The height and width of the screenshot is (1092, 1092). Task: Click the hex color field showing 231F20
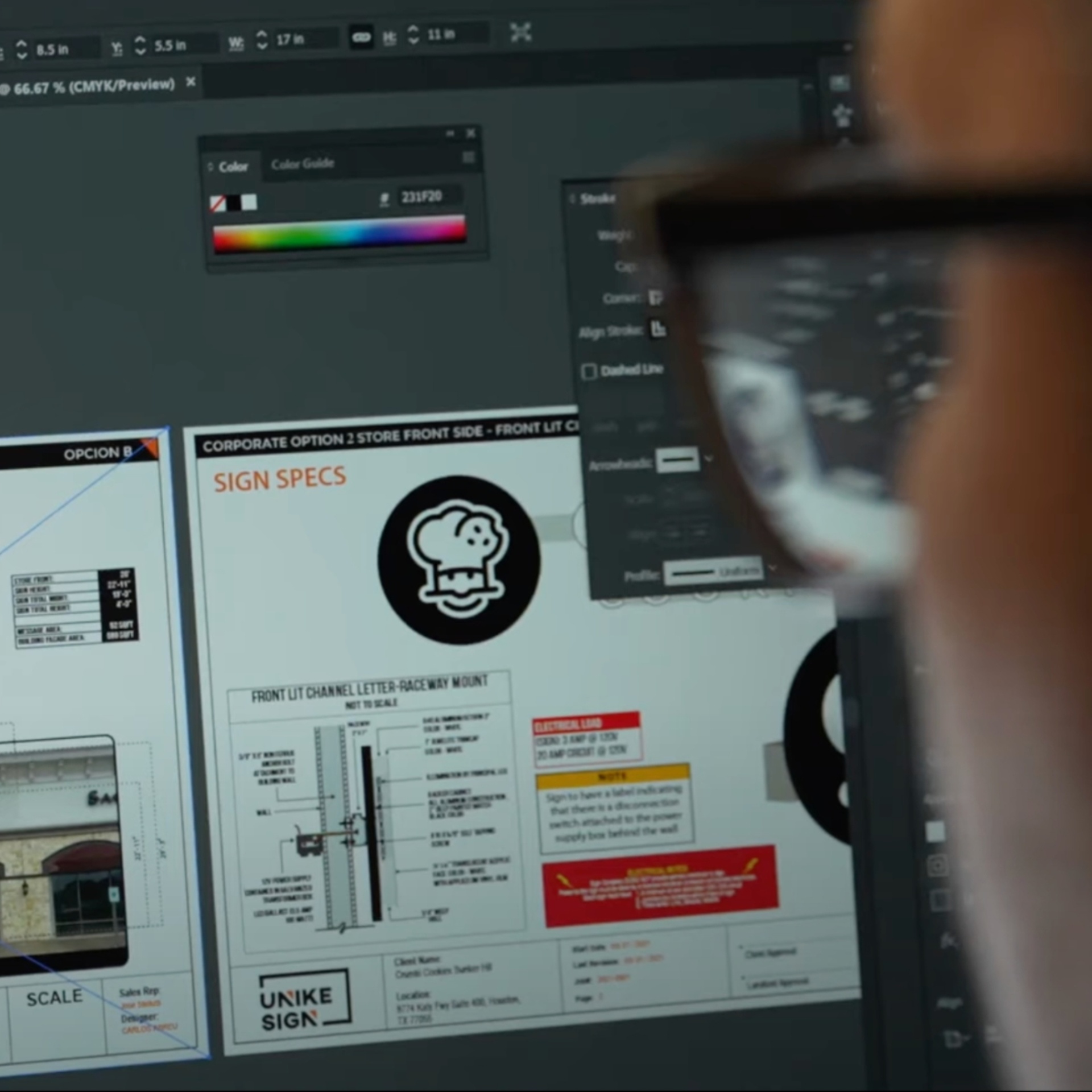(428, 197)
